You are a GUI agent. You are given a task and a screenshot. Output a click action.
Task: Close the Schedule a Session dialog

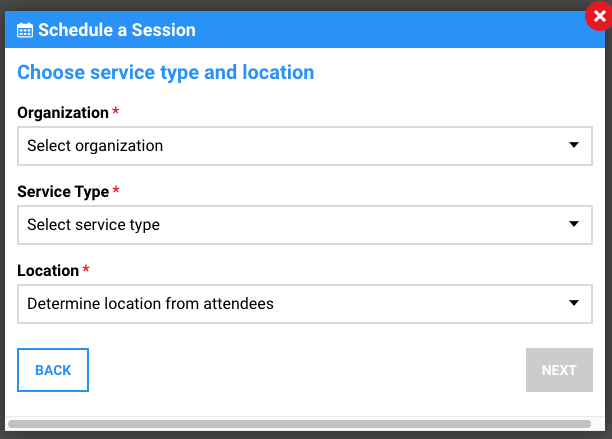599,16
